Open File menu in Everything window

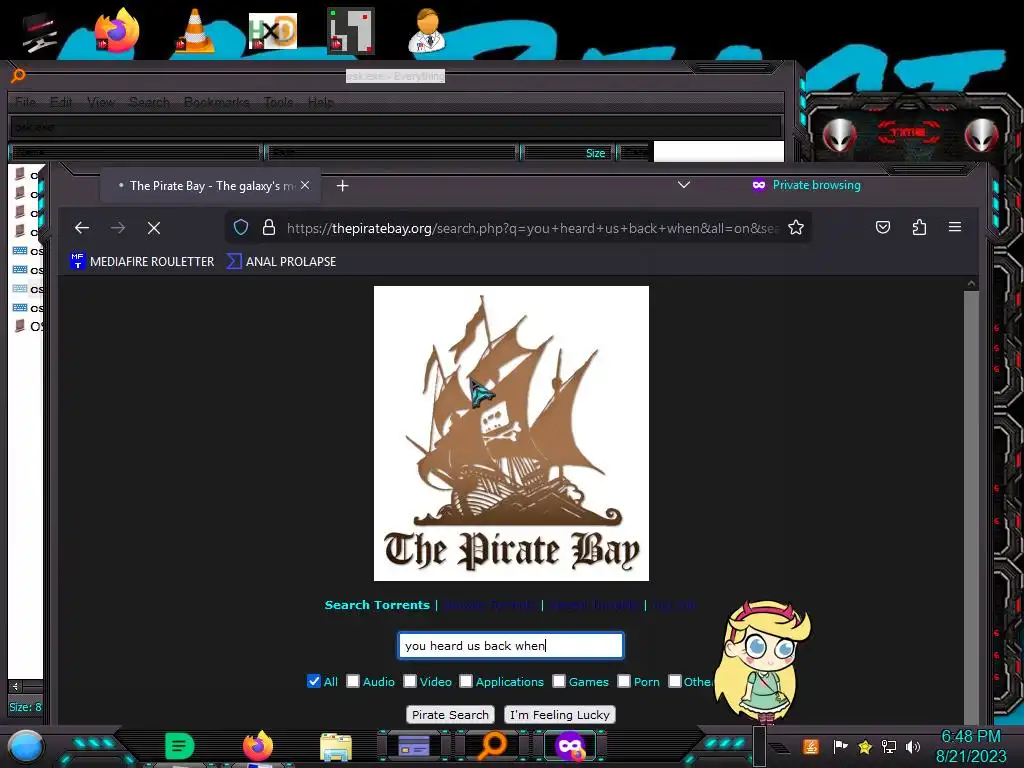[25, 102]
